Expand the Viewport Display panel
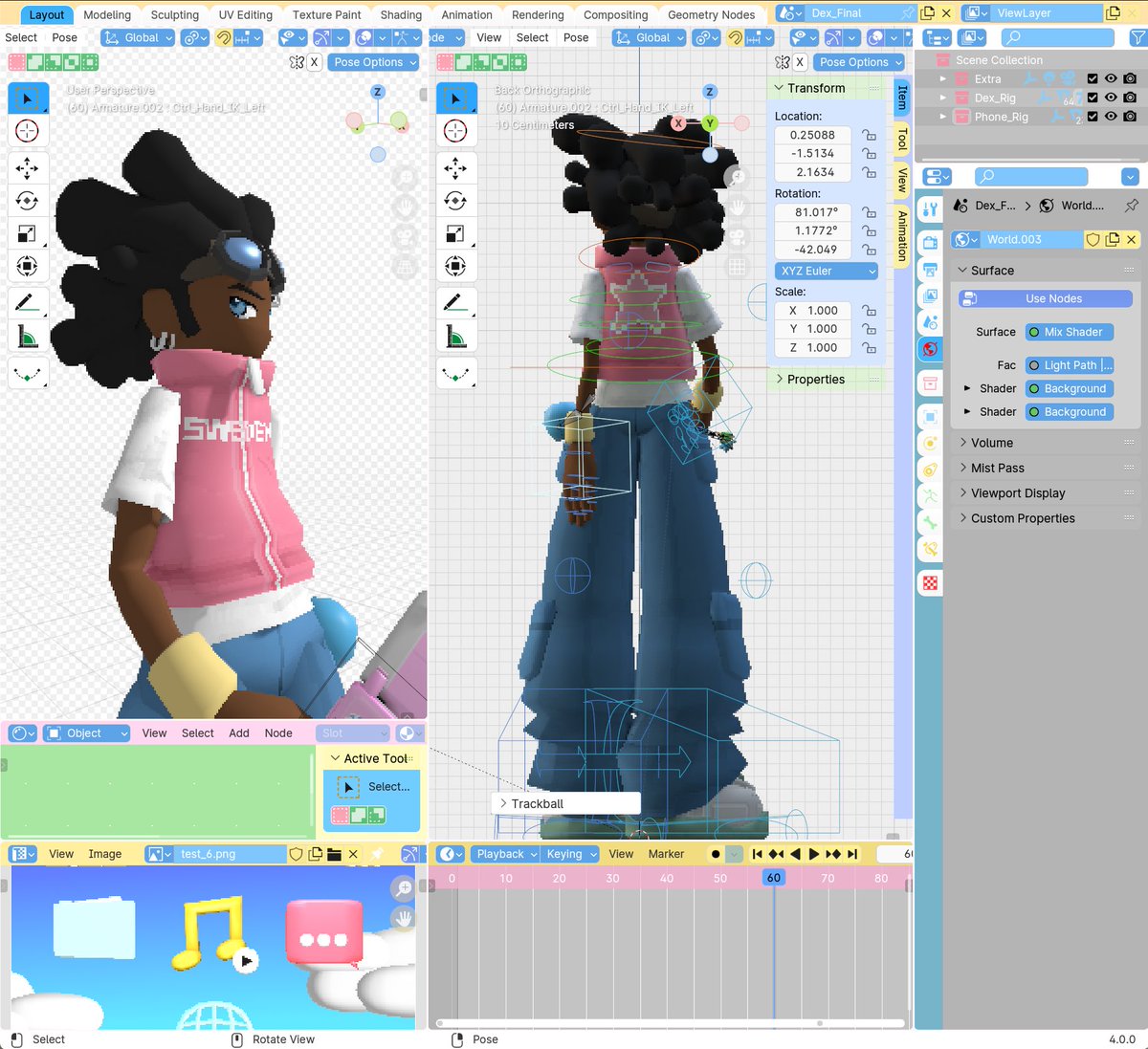 click(1046, 493)
